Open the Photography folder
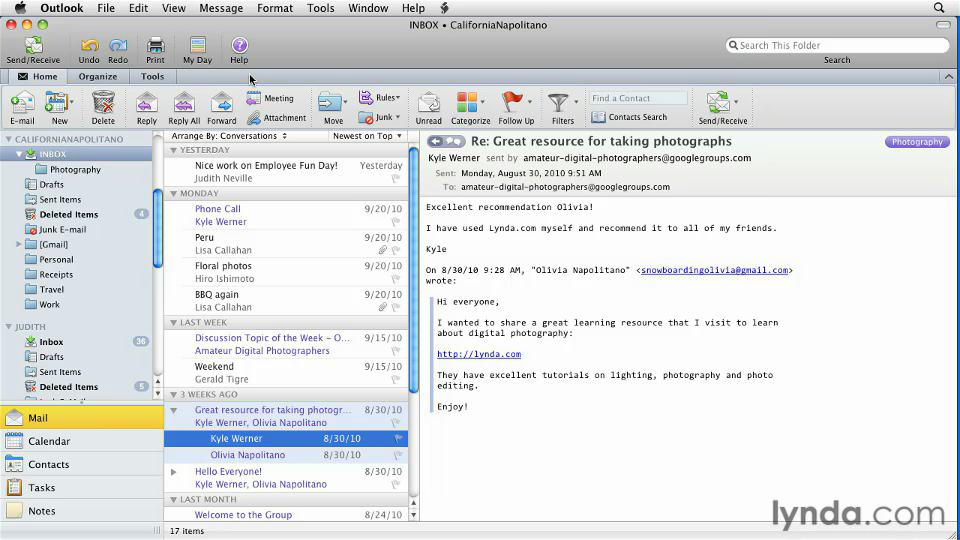 (x=75, y=170)
